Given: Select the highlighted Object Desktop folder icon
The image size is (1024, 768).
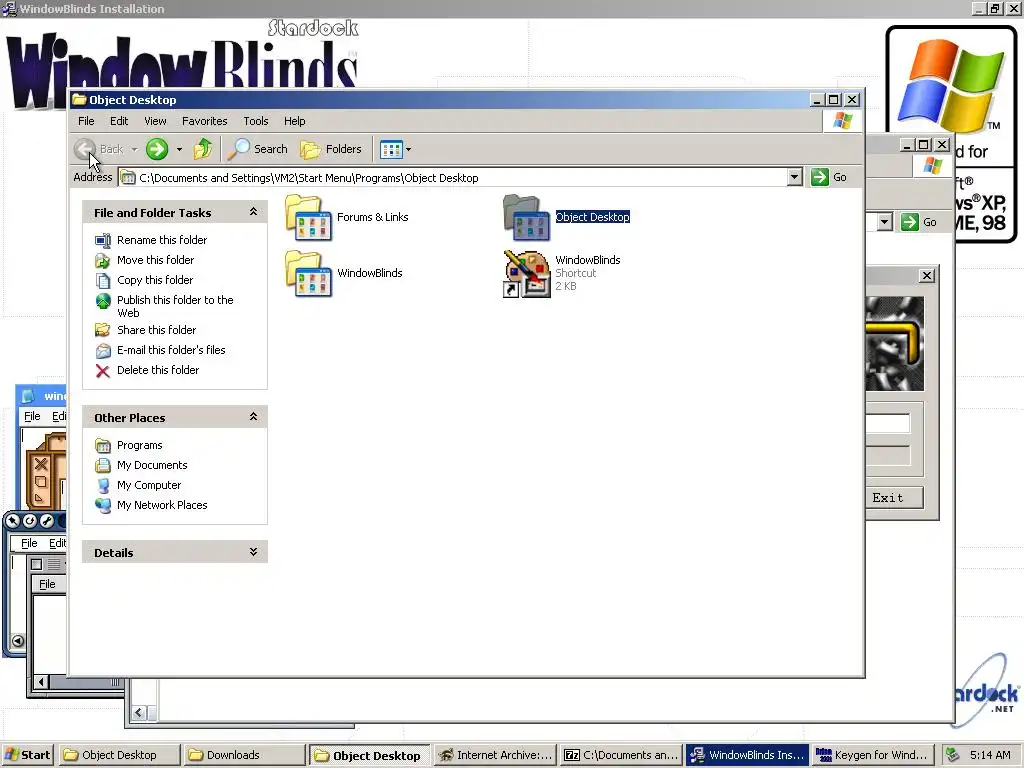Looking at the screenshot, I should tap(526, 217).
